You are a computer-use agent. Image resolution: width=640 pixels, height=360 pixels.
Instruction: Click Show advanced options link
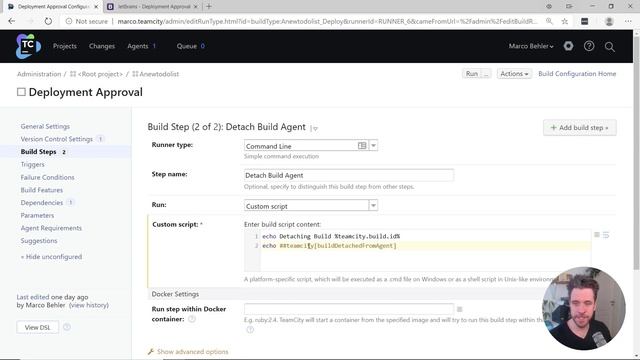pyautogui.click(x=193, y=352)
